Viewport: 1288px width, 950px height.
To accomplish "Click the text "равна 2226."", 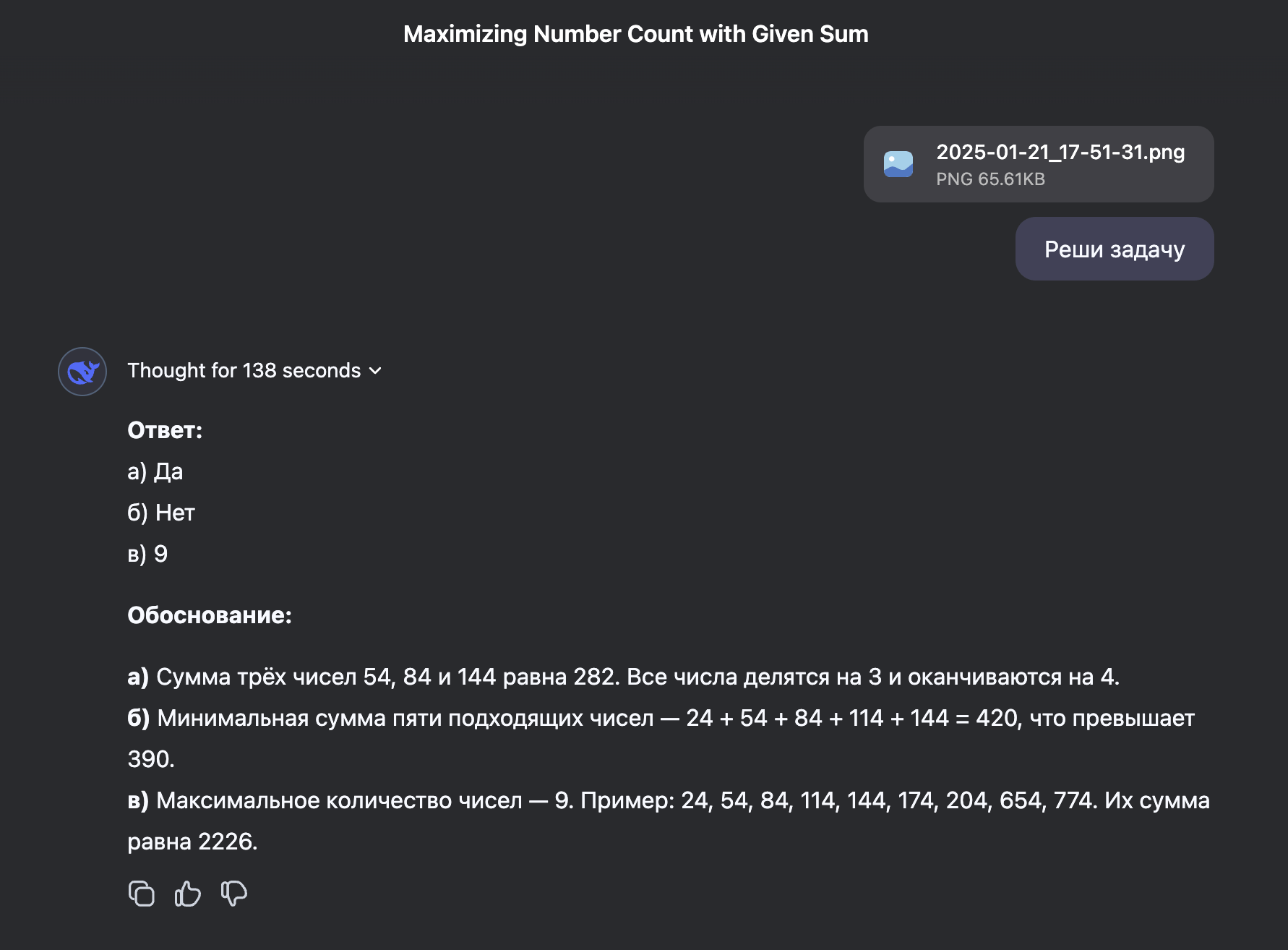I will pos(192,842).
